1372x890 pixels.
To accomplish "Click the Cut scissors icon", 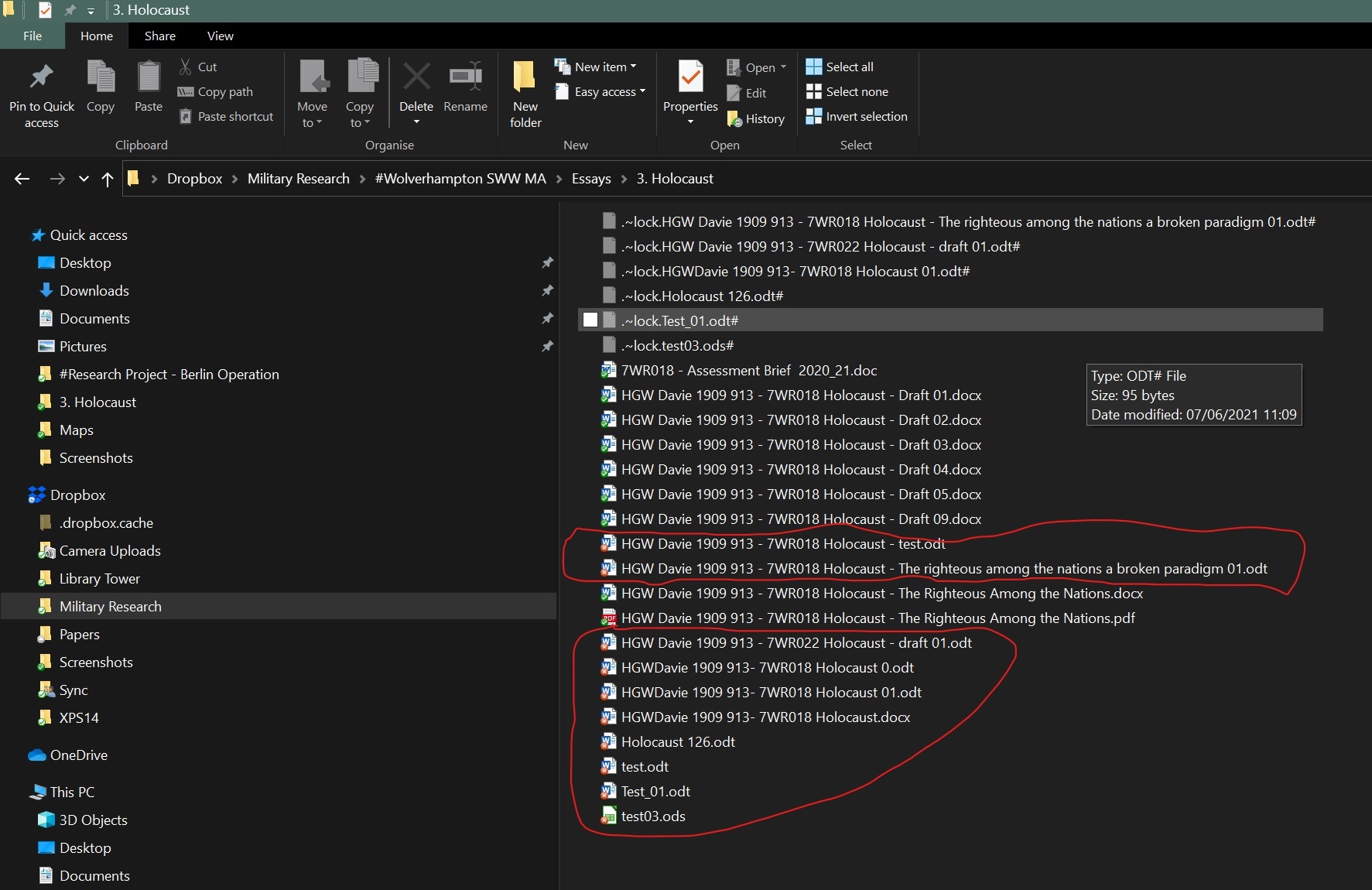I will 186,67.
